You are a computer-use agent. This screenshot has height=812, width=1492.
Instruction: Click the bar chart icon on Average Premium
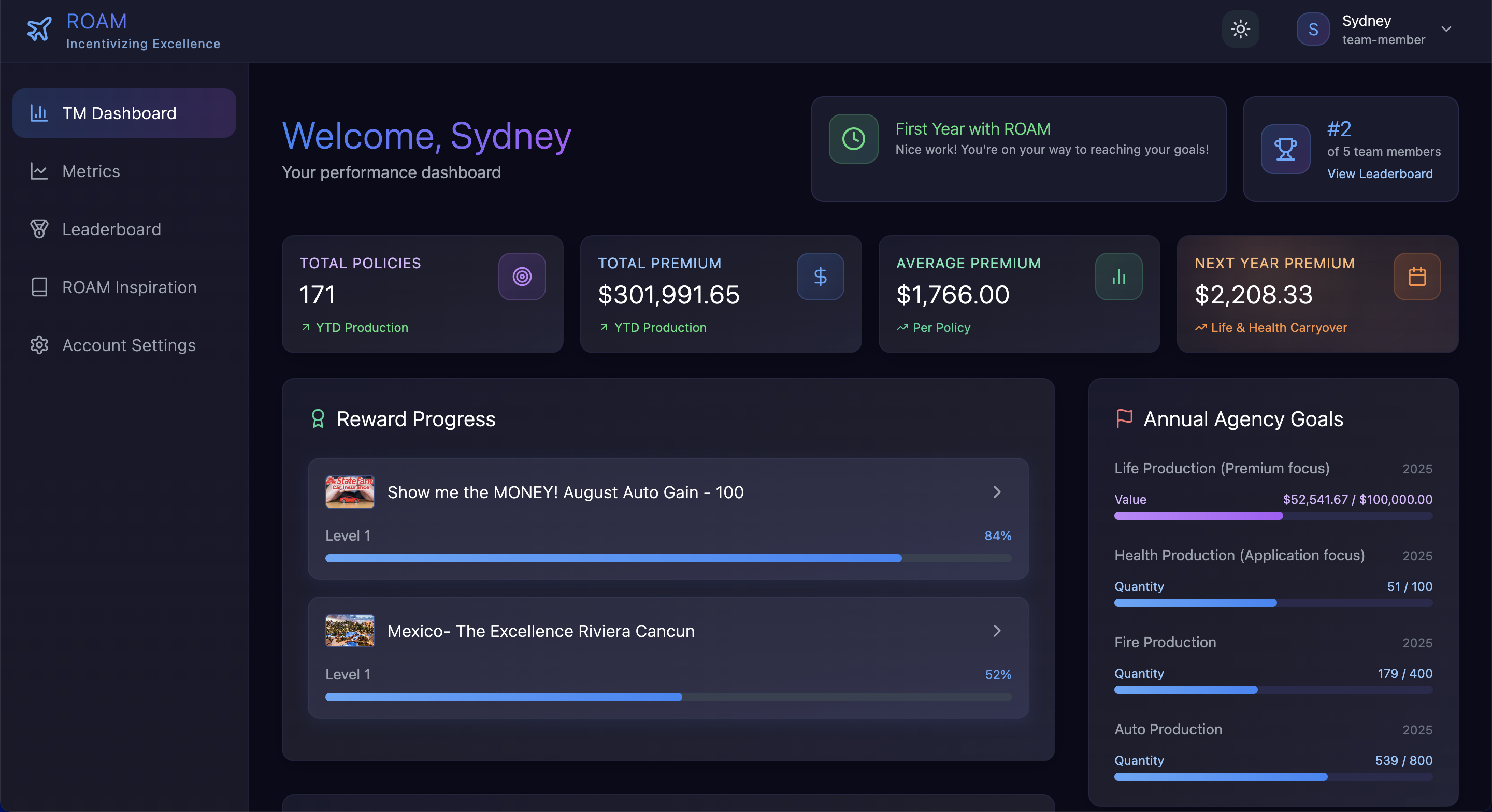pyautogui.click(x=1118, y=276)
